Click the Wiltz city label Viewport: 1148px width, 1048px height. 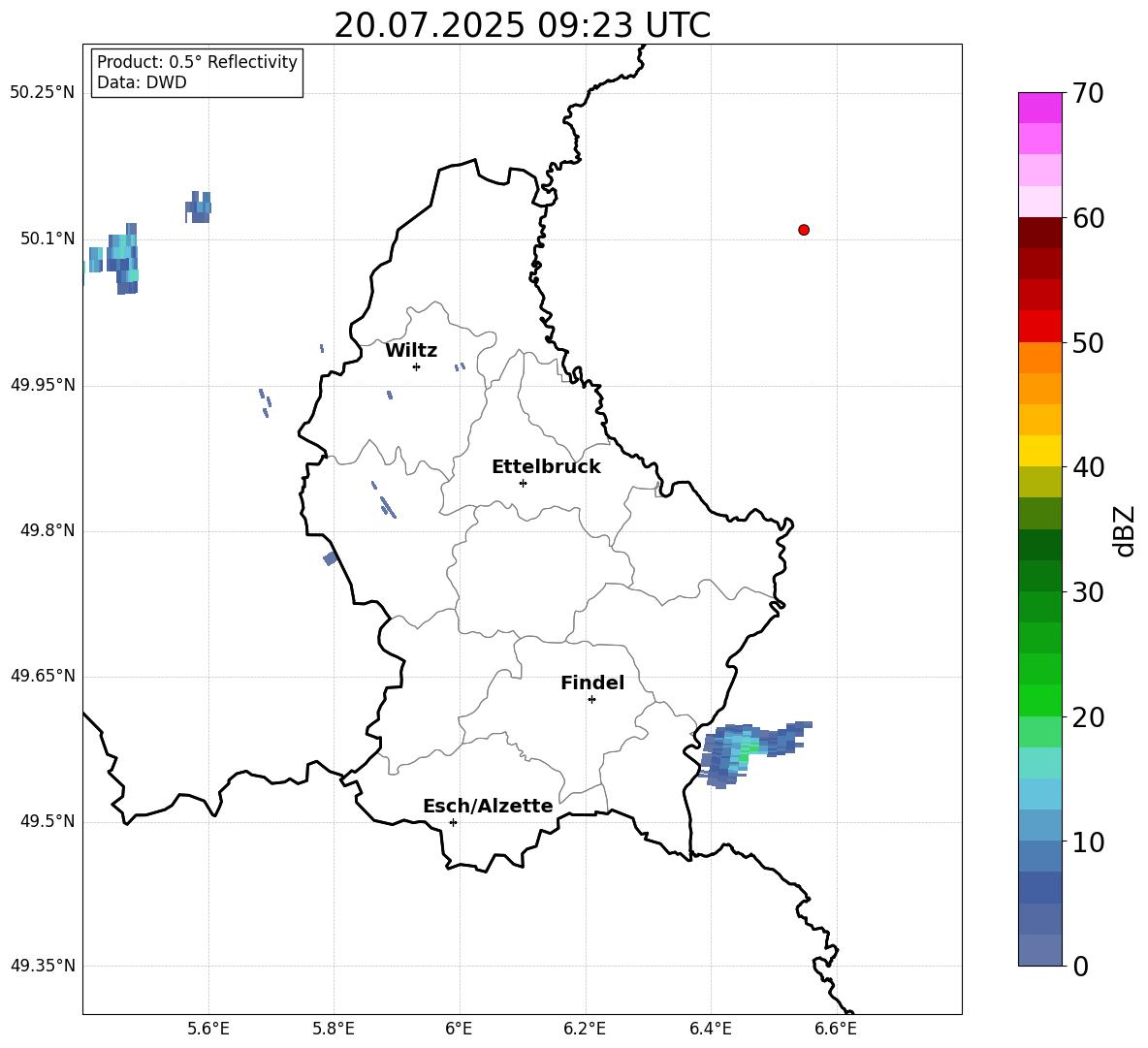coord(411,351)
